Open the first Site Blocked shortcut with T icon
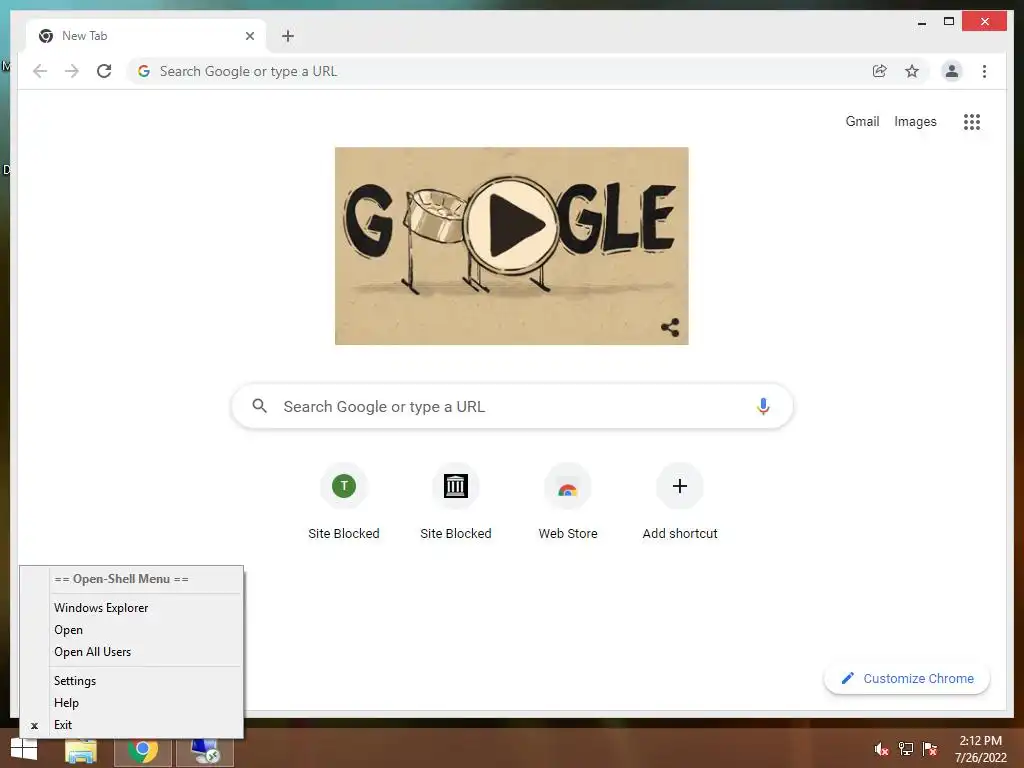Image resolution: width=1024 pixels, height=768 pixels. pos(344,502)
